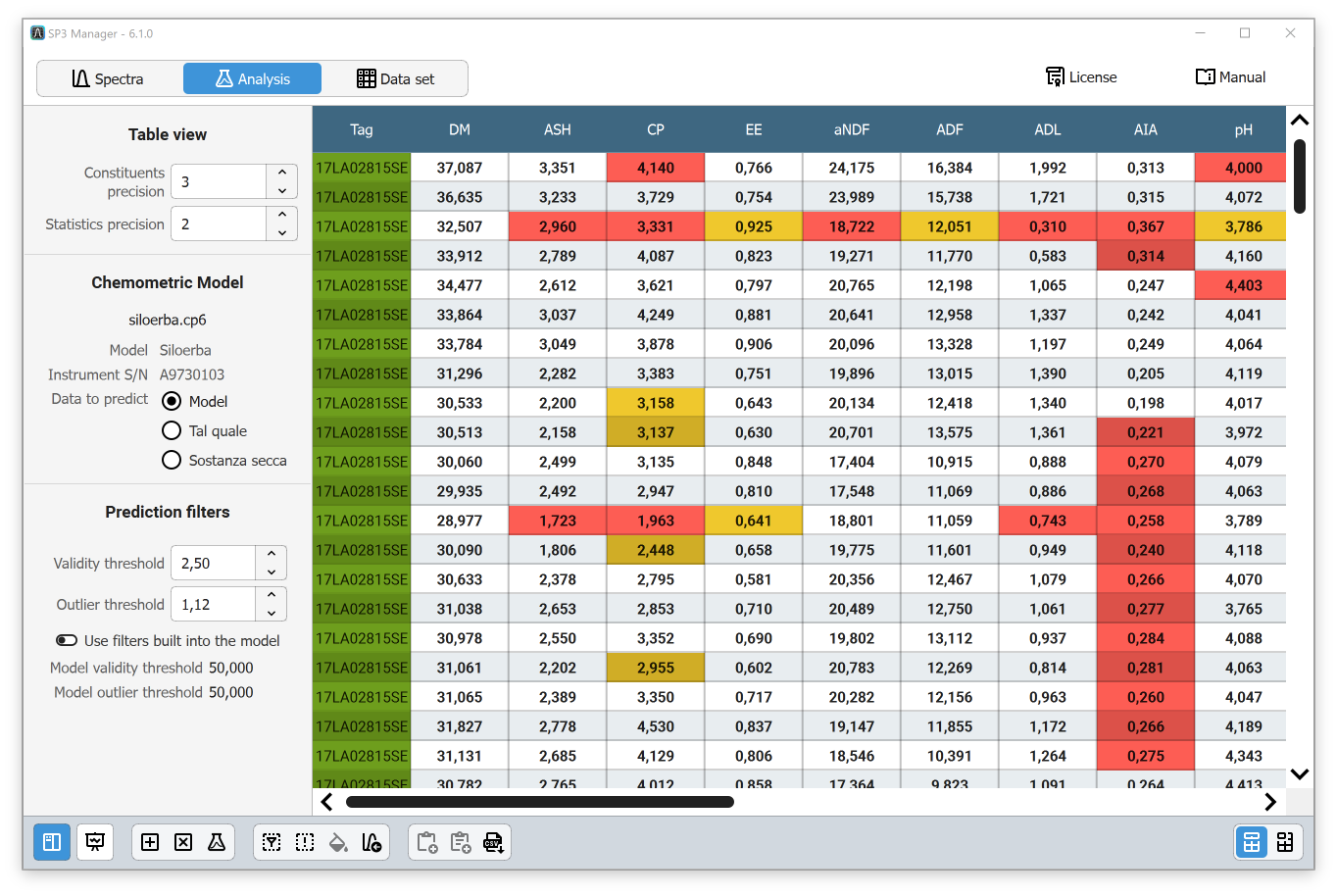Switch to the Analysis tab
Screen dimensions: 1337x896
(253, 78)
